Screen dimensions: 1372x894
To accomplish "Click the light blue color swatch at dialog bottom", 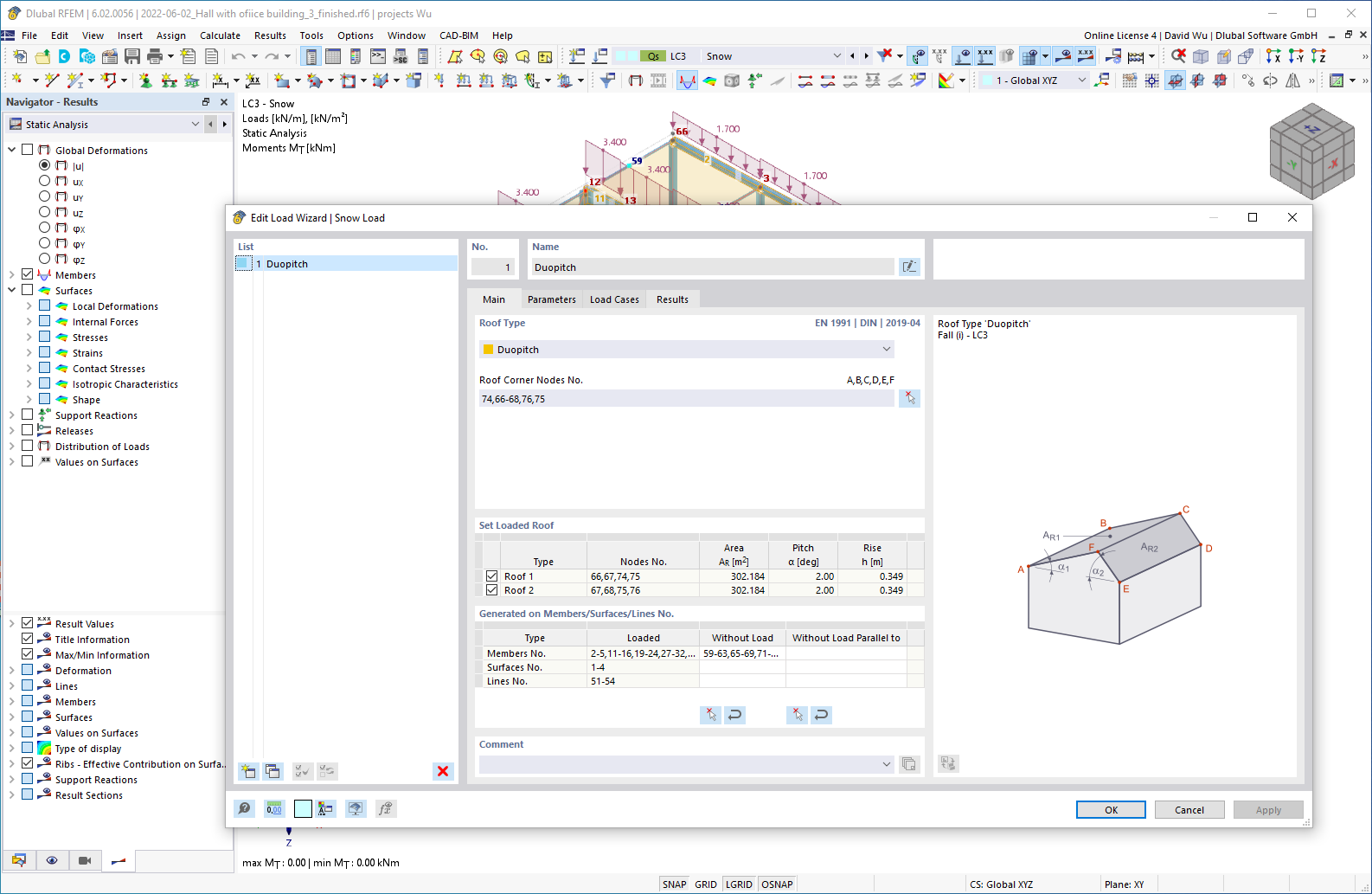I will [x=303, y=808].
